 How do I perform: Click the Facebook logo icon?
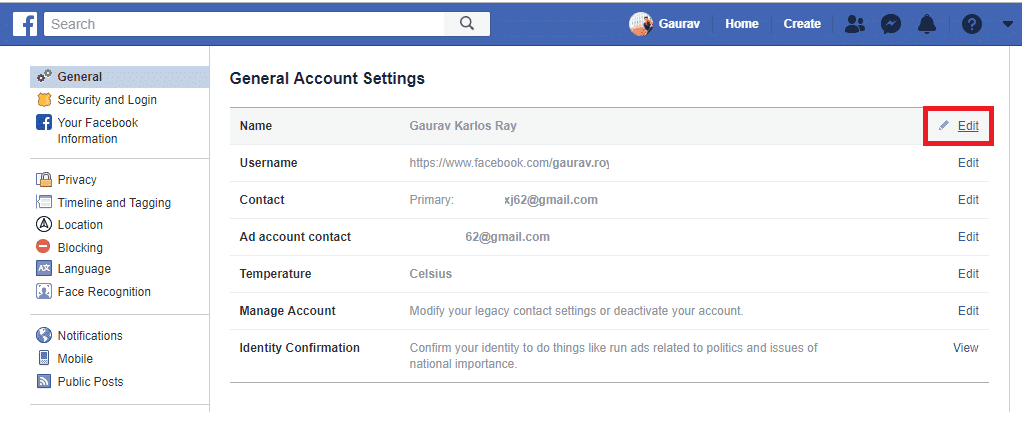click(x=25, y=24)
